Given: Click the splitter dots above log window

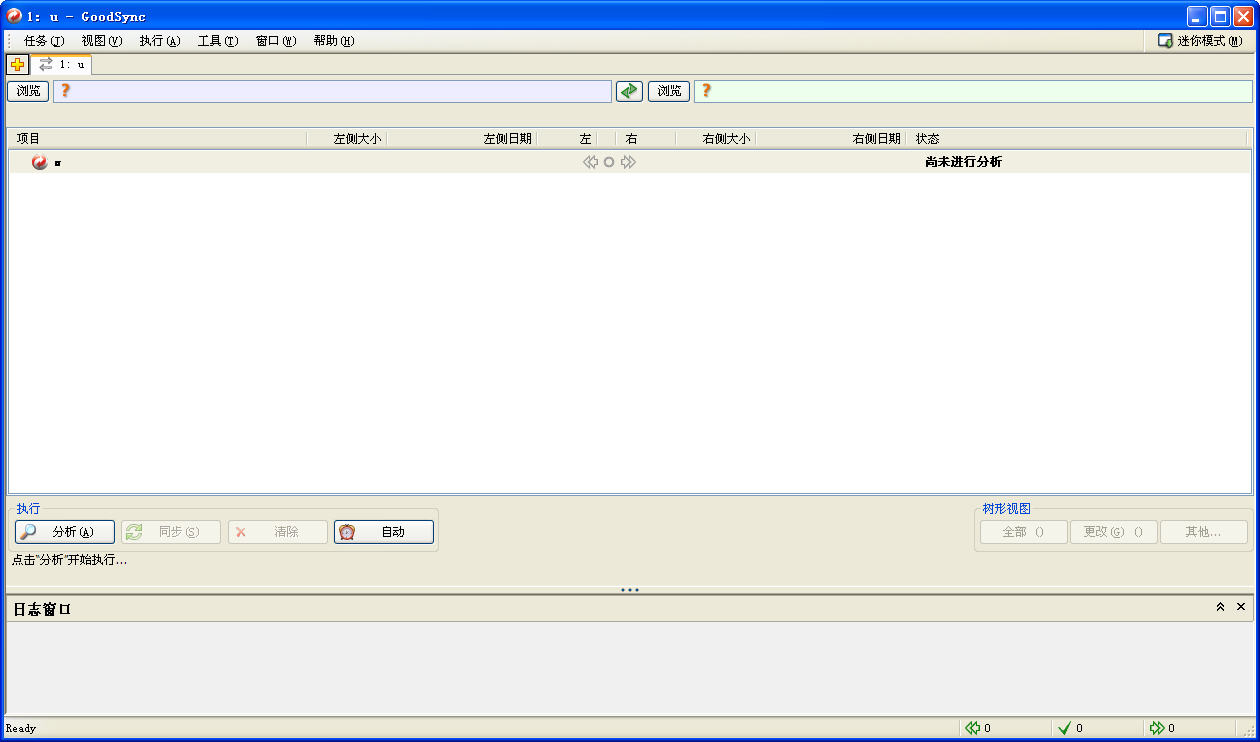Looking at the screenshot, I should (x=630, y=590).
